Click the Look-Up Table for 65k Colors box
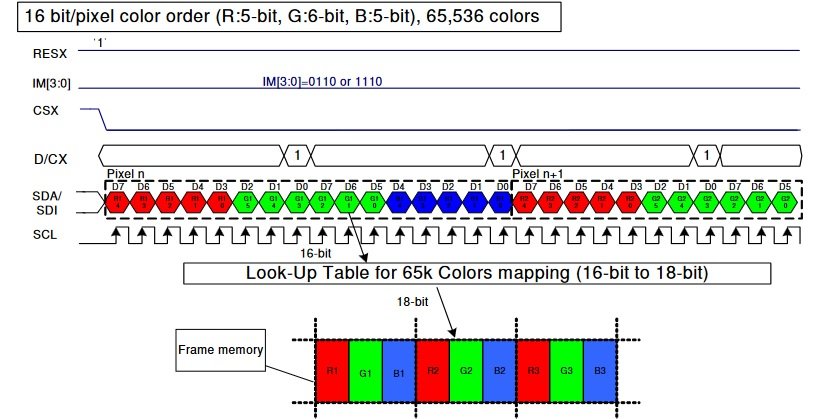 (x=477, y=273)
